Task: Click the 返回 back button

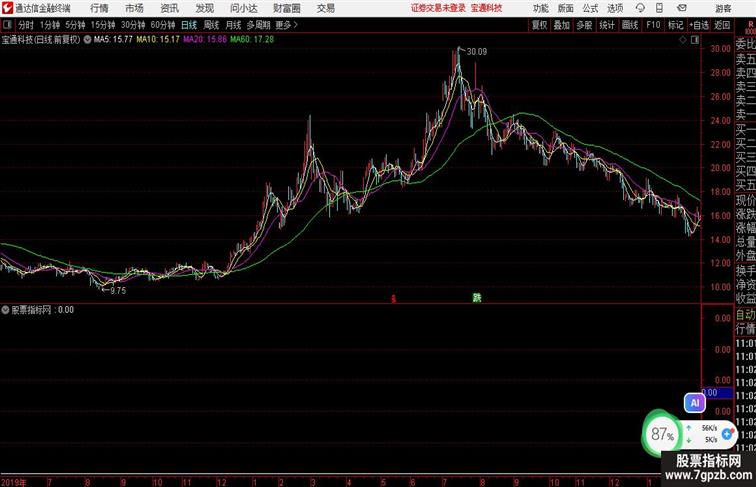Action: pos(722,25)
